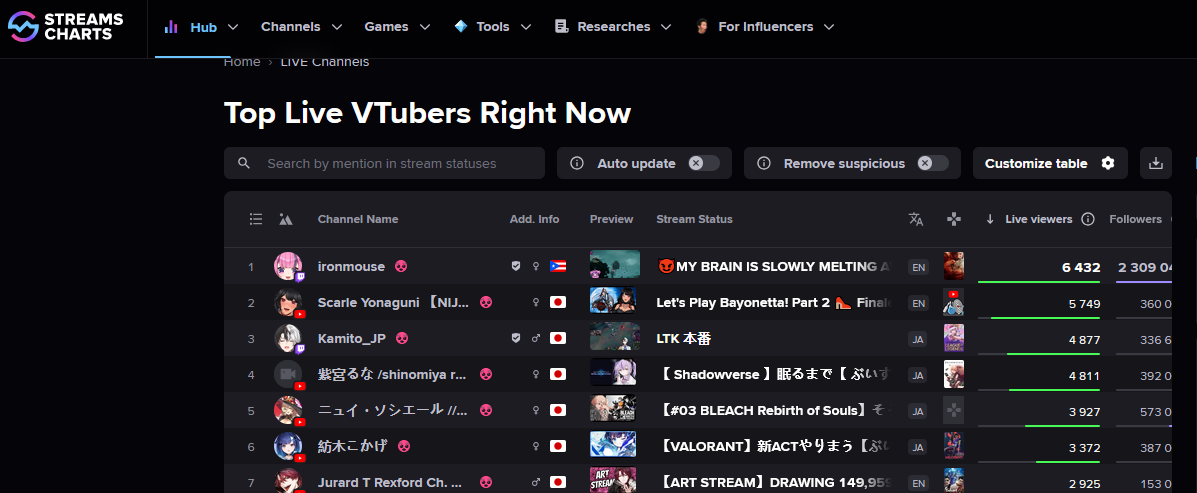
Task: Click the download export icon button
Action: pos(1156,163)
